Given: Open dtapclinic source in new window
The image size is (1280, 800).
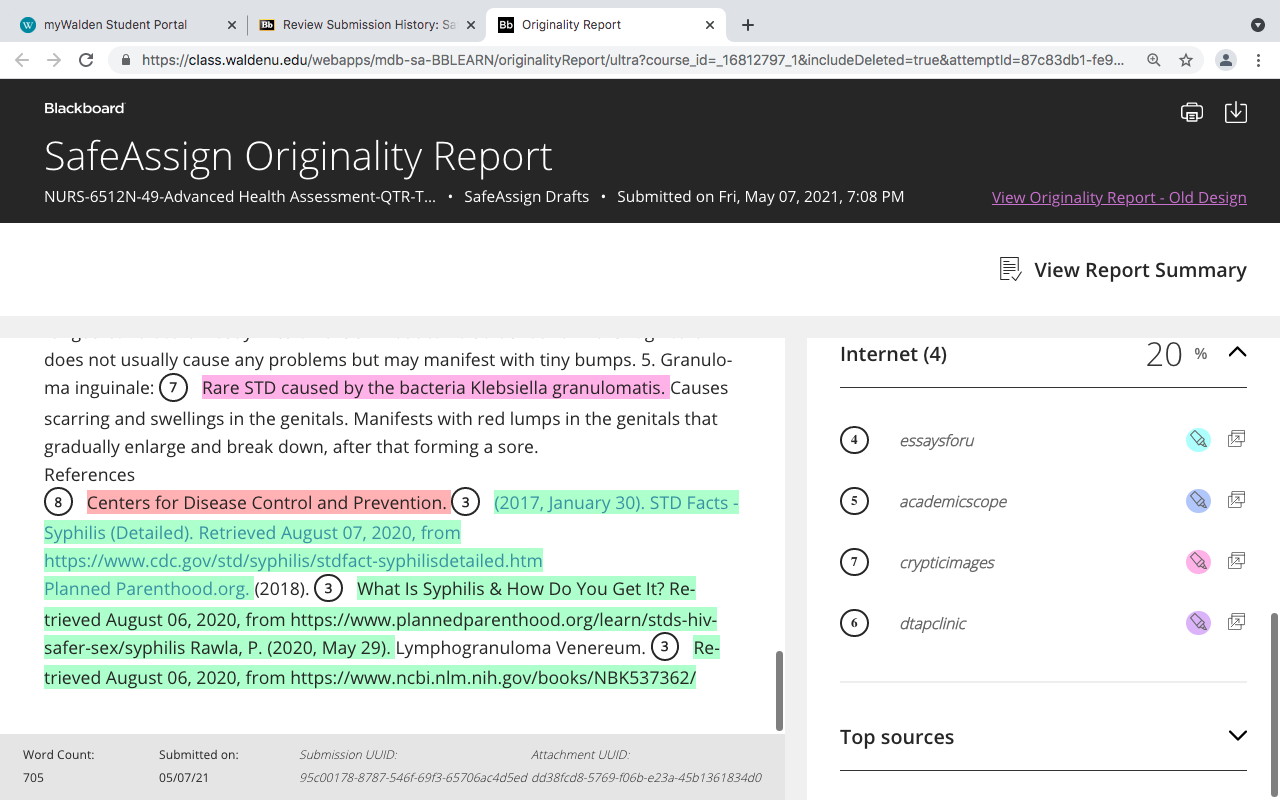Looking at the screenshot, I should point(1236,622).
